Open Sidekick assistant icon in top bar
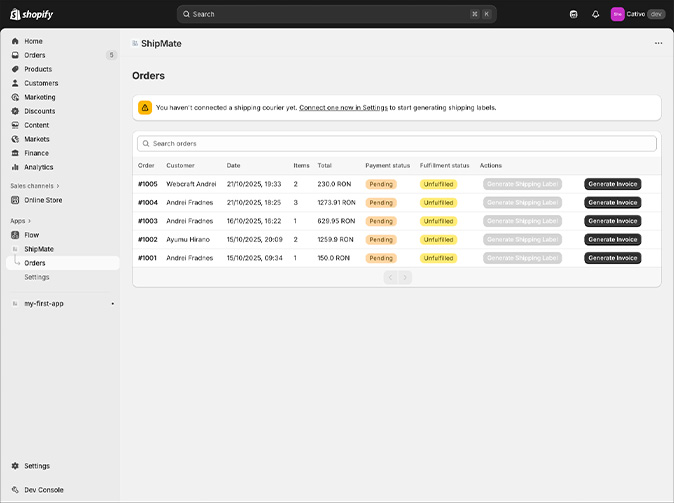 pos(574,14)
